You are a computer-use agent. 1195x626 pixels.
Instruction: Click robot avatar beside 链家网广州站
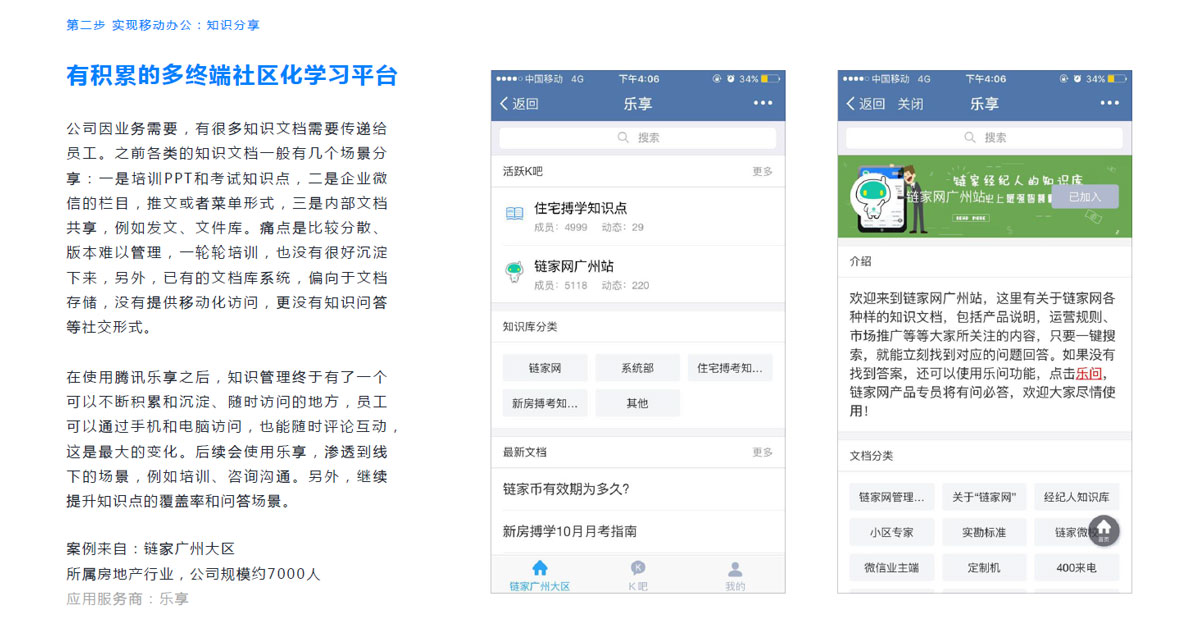coord(514,271)
